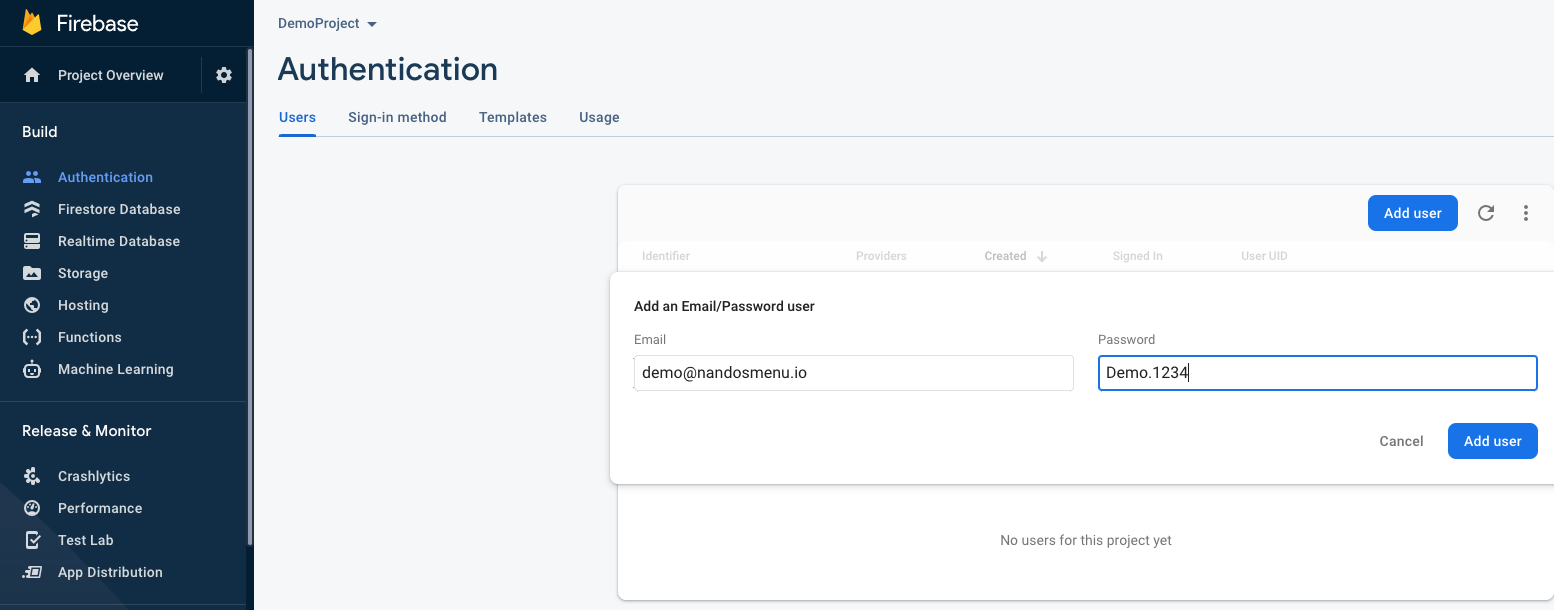The height and width of the screenshot is (610, 1554).
Task: Refresh the users list
Action: pos(1486,213)
